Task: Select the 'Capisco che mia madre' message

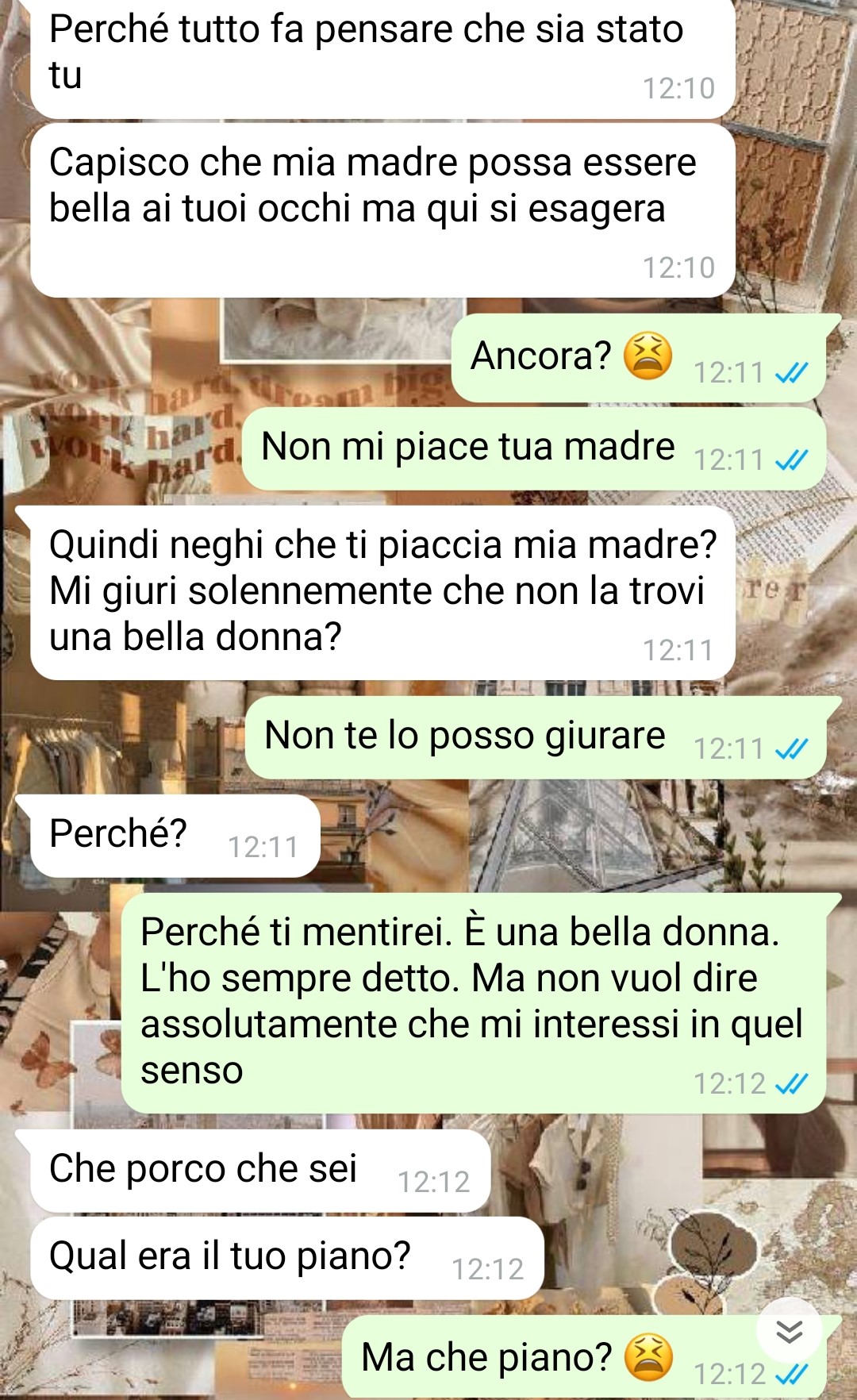Action: [382, 210]
